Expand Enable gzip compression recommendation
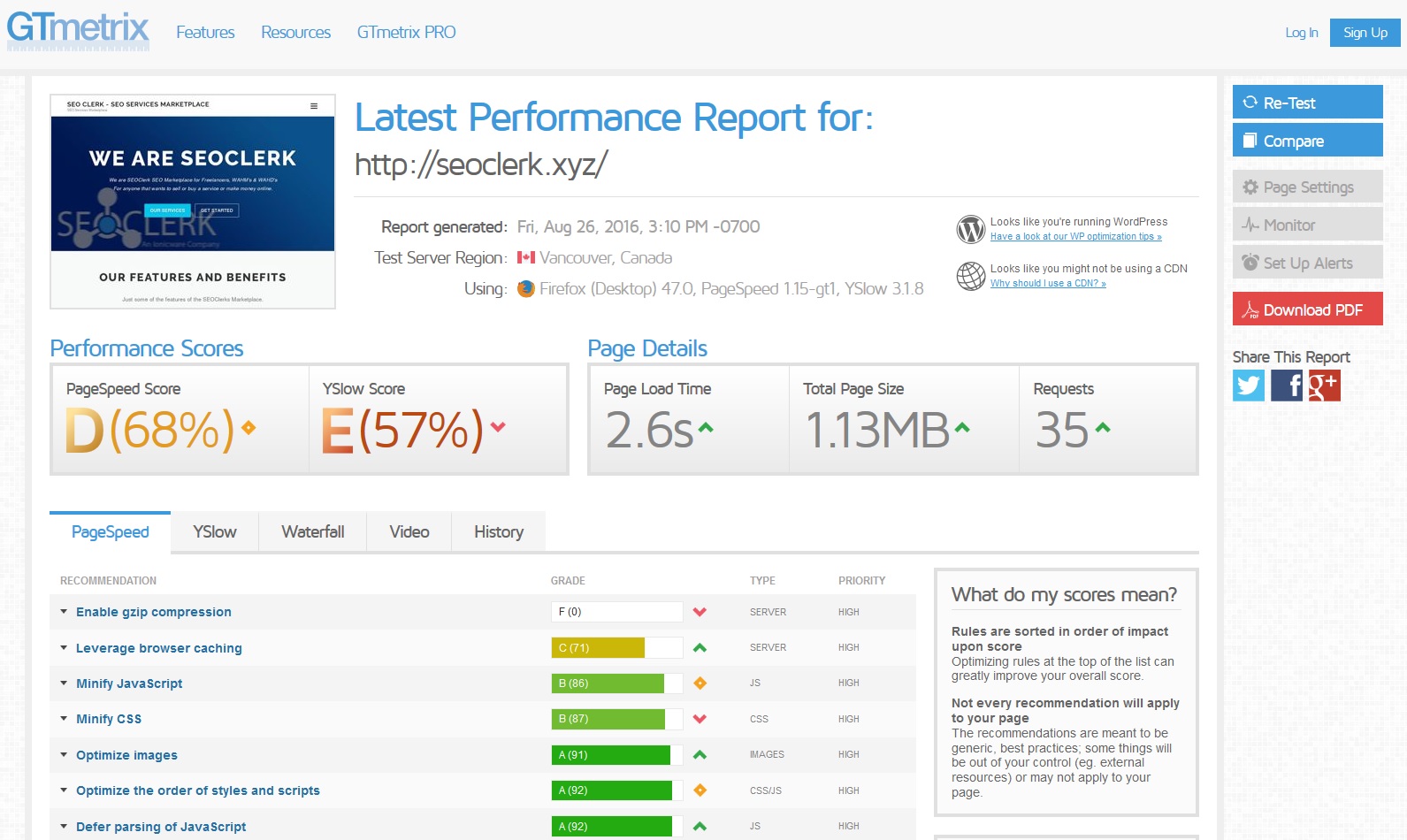1407x840 pixels. click(153, 612)
